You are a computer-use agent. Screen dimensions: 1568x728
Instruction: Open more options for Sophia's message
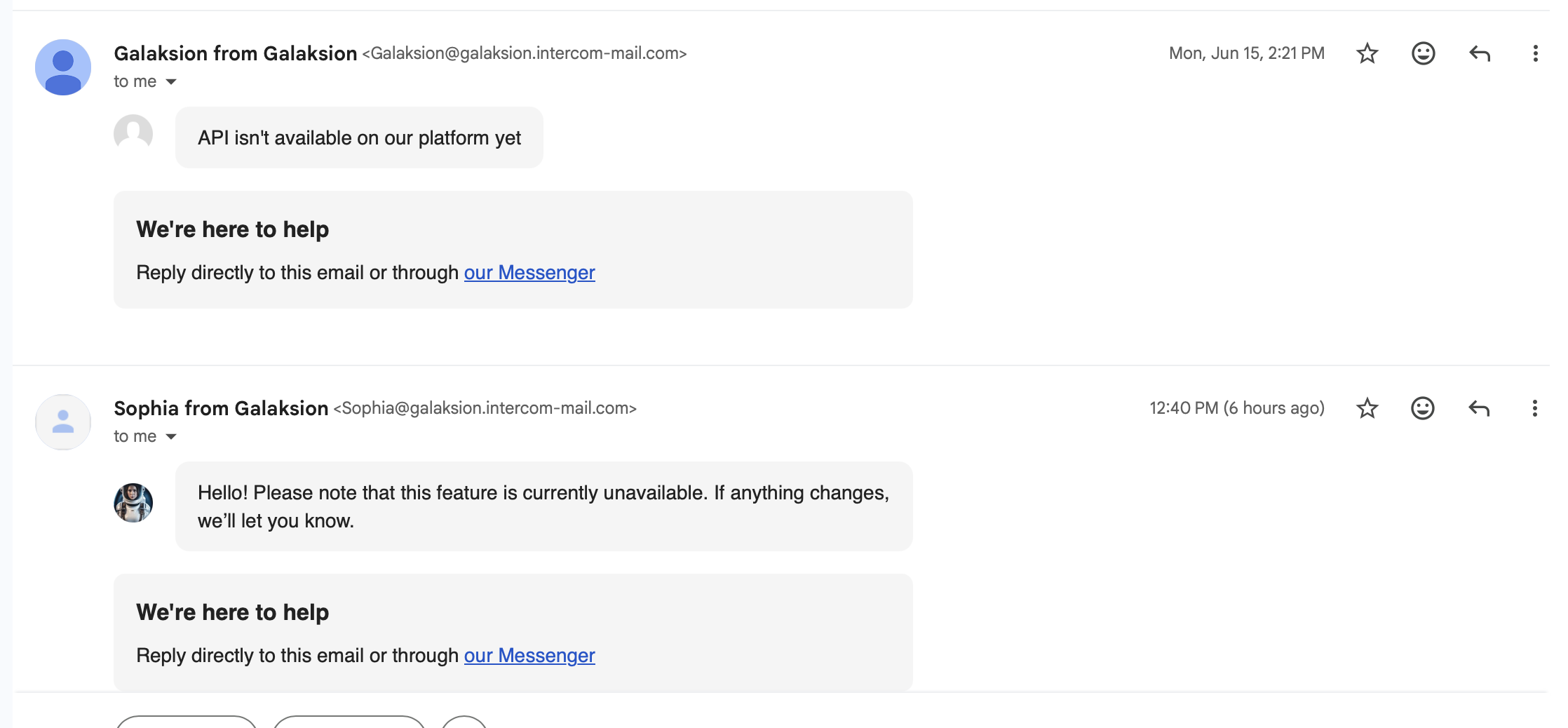tap(1534, 408)
